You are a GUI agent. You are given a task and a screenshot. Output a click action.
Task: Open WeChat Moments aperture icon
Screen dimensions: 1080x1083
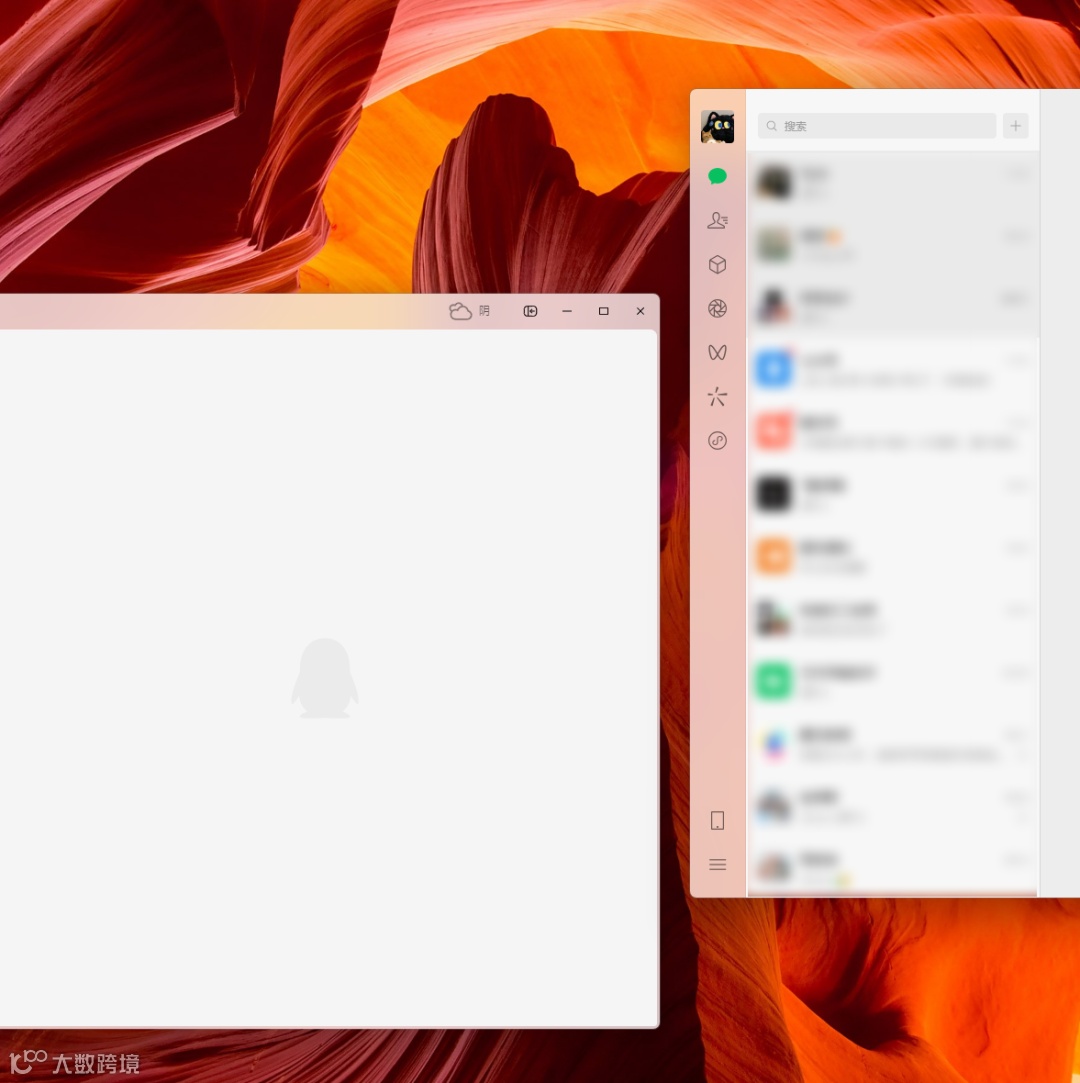(x=717, y=308)
